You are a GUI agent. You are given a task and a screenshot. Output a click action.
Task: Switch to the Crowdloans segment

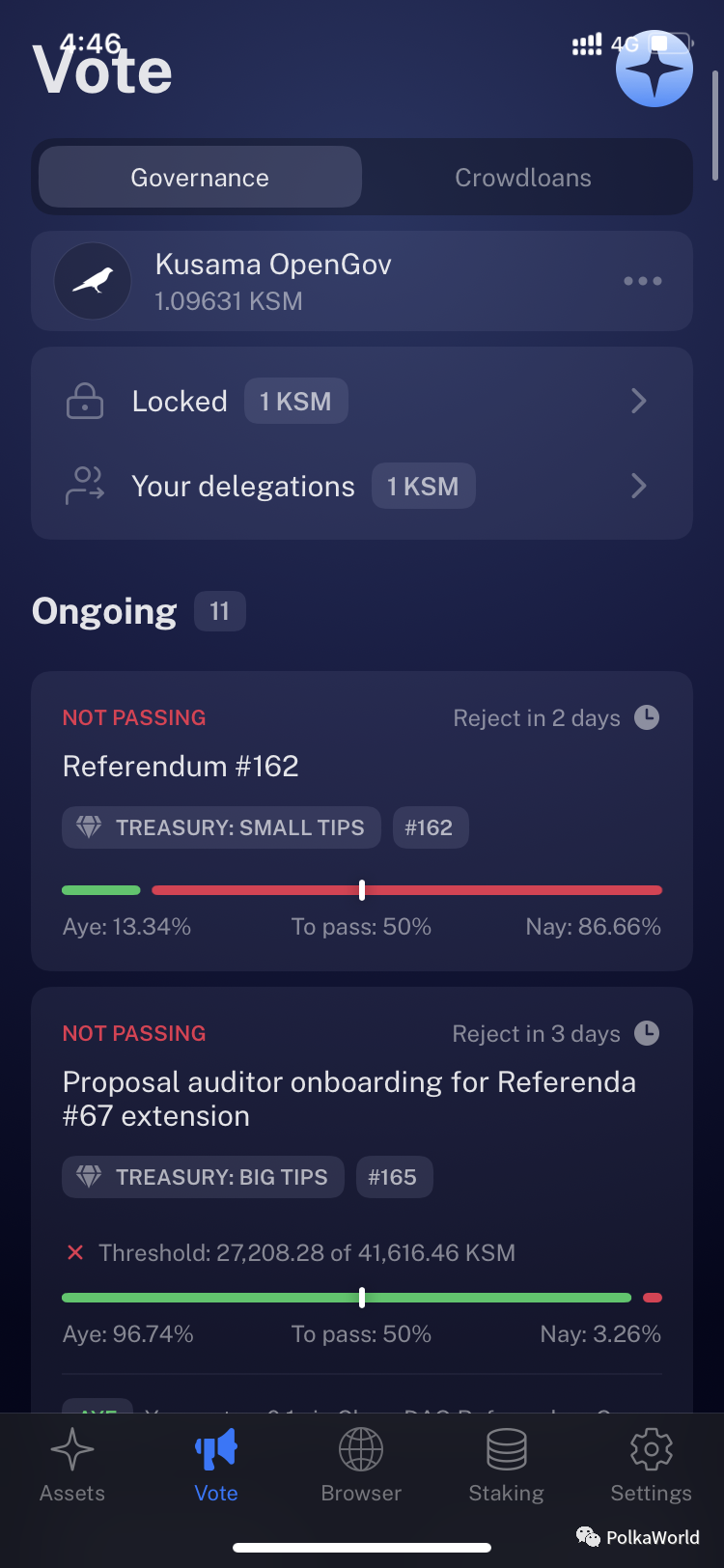(x=523, y=178)
